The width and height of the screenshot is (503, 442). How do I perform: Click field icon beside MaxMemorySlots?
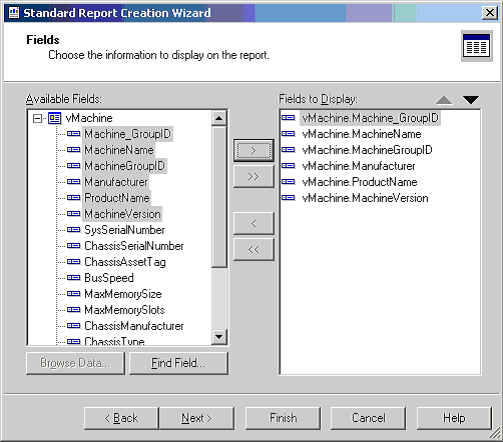(73, 310)
